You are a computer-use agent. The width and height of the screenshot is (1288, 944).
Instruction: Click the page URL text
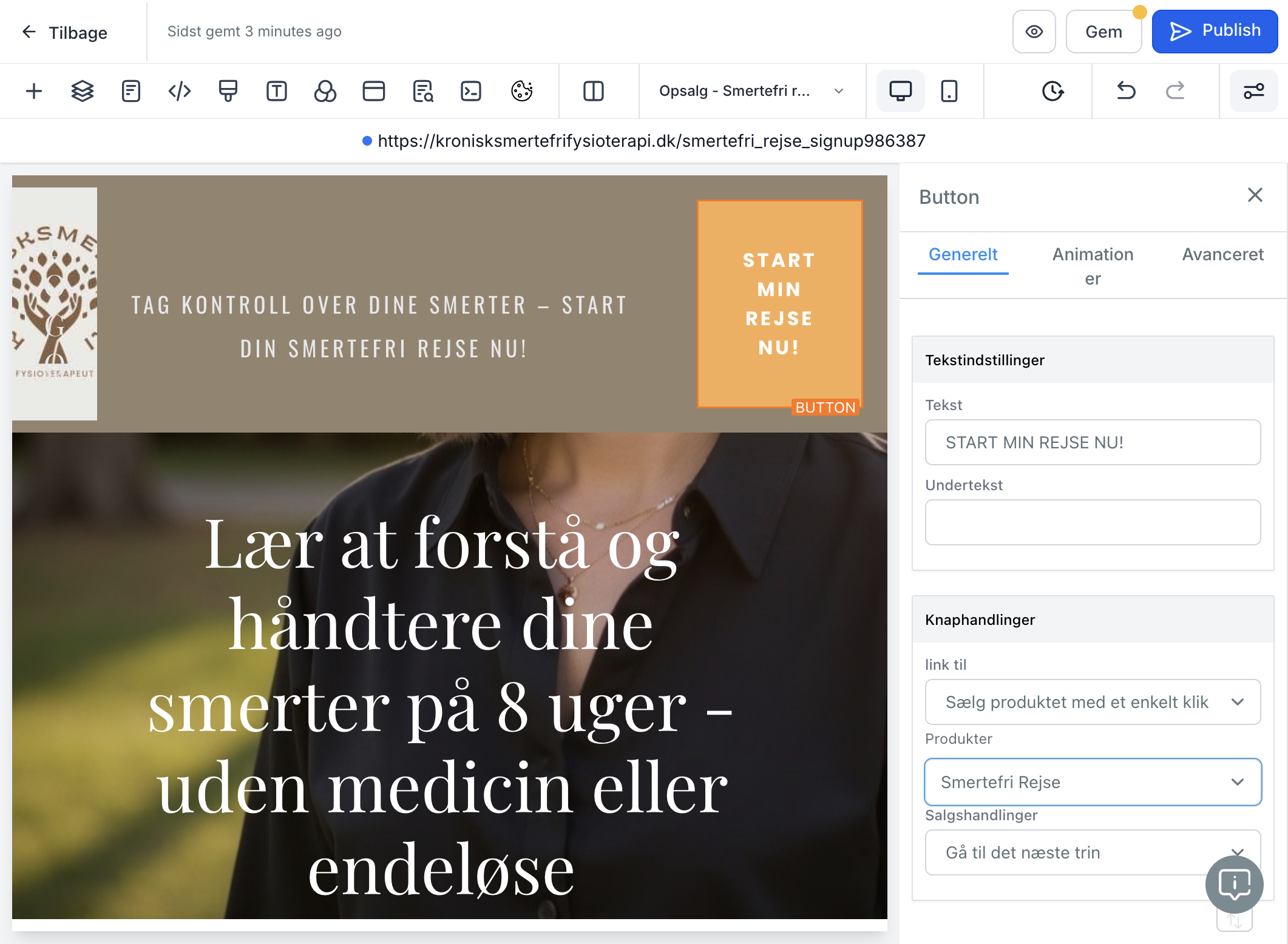pyautogui.click(x=651, y=141)
